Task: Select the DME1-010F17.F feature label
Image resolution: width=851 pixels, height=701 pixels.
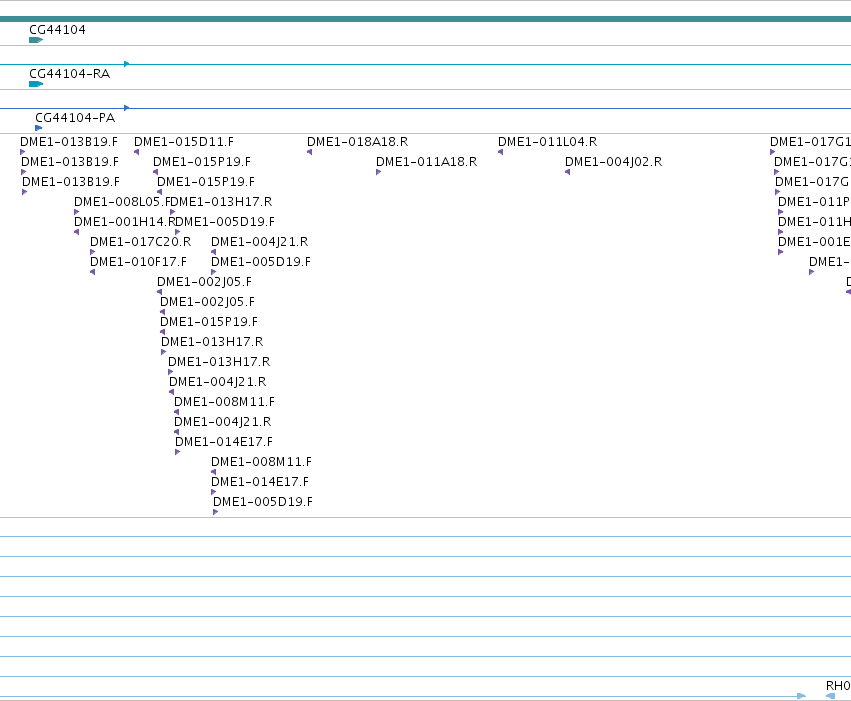Action: tap(138, 262)
